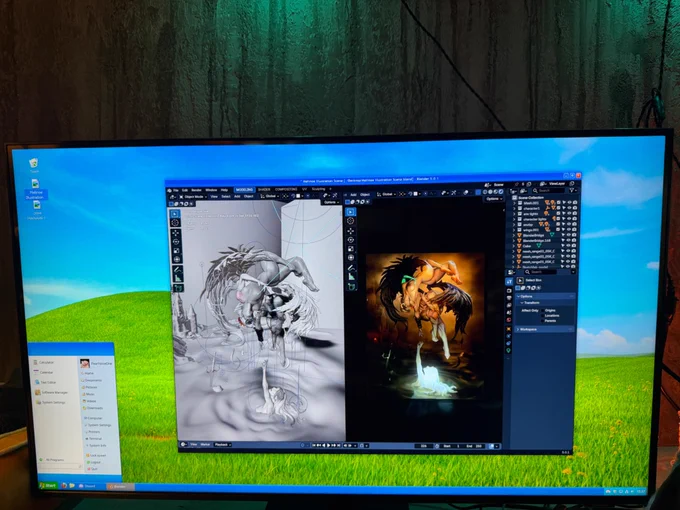Launch Firefox from the taskbar quick launch
Image resolution: width=680 pixels, height=510 pixels.
[x=64, y=485]
